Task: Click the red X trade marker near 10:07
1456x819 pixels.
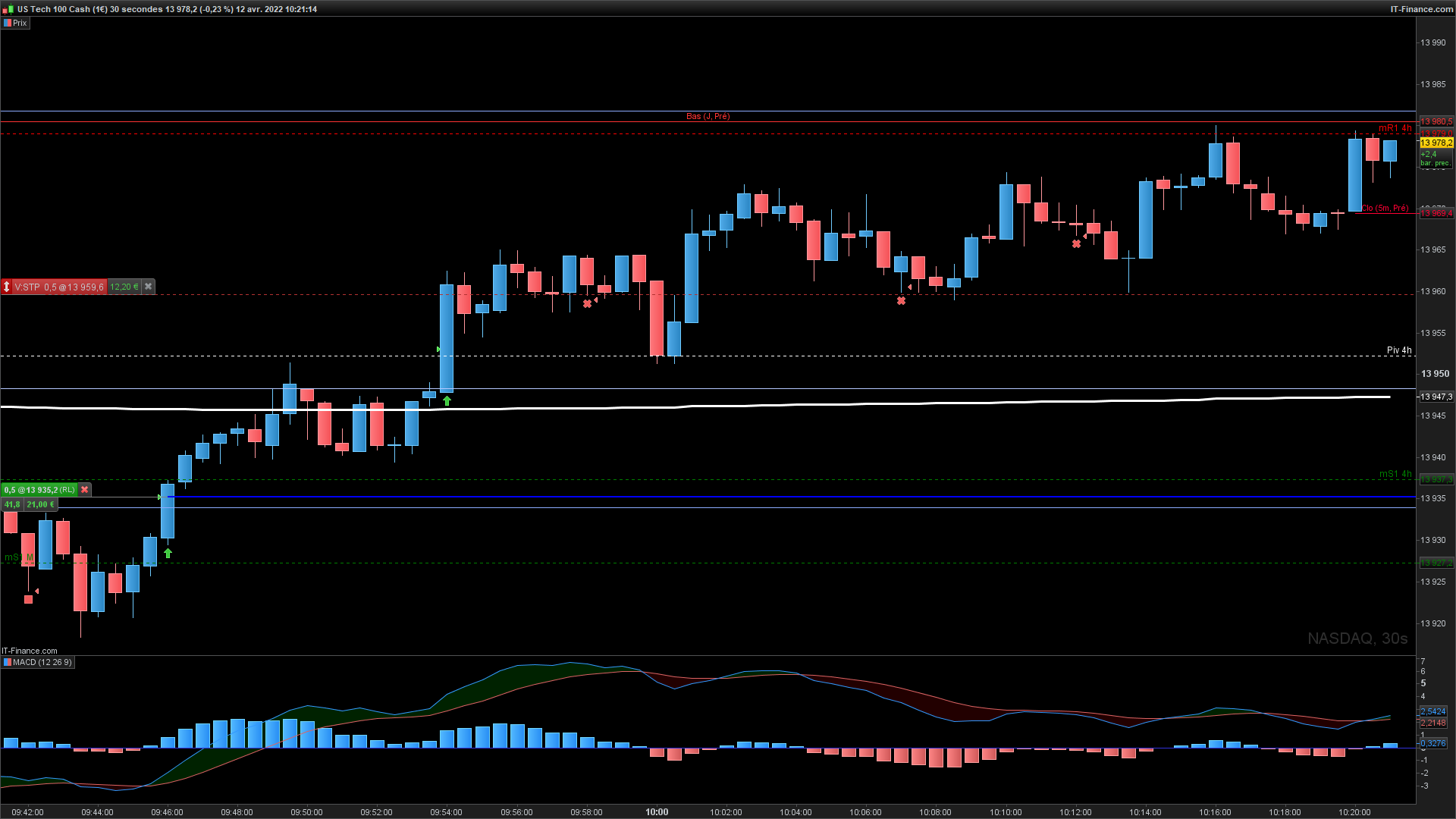Action: pyautogui.click(x=901, y=301)
